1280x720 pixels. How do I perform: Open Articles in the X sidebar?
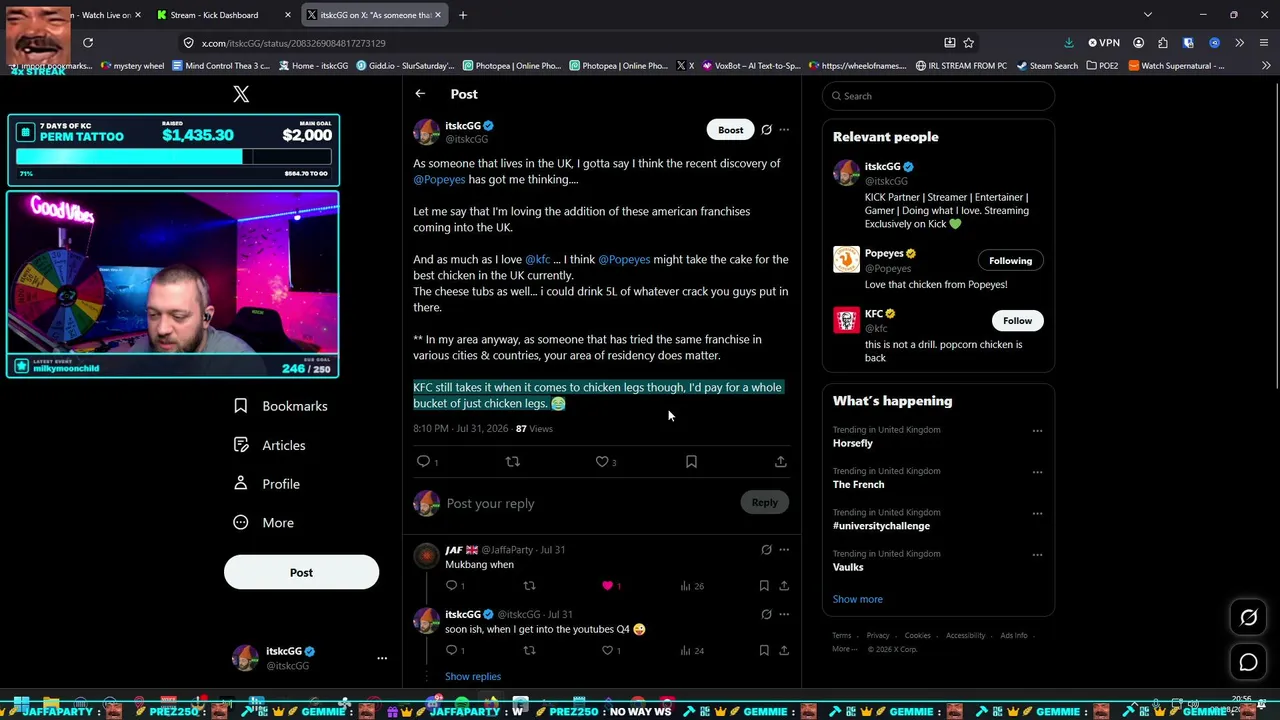[270, 445]
